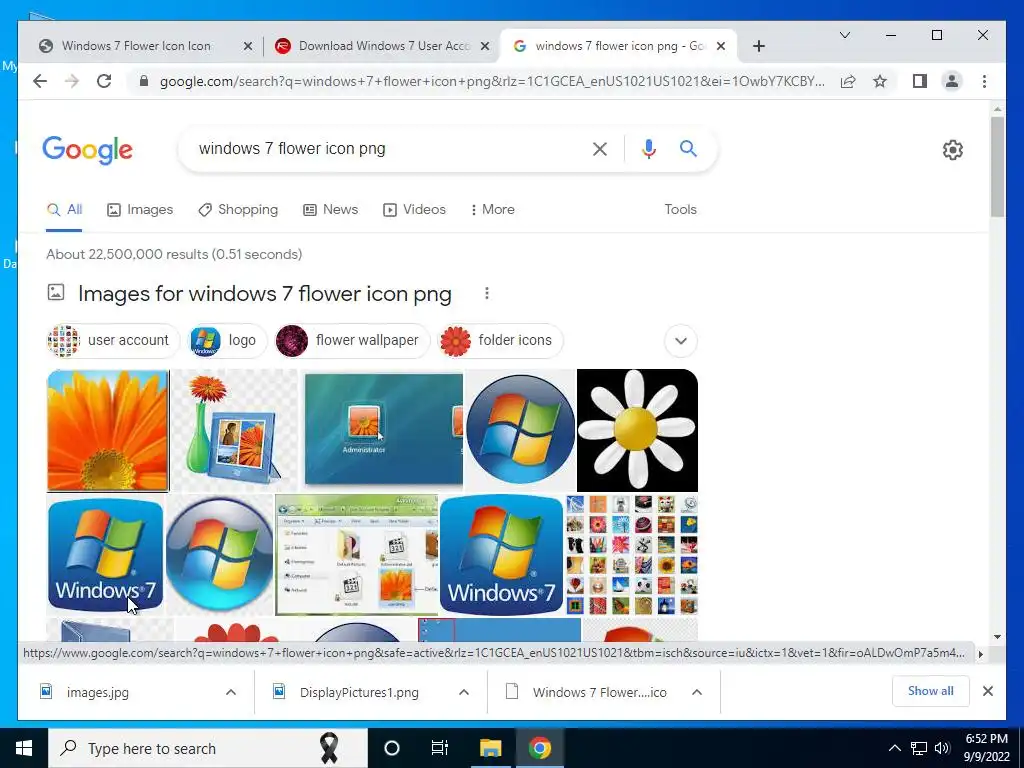Switch to Images results
The image size is (1024, 768).
(x=140, y=210)
